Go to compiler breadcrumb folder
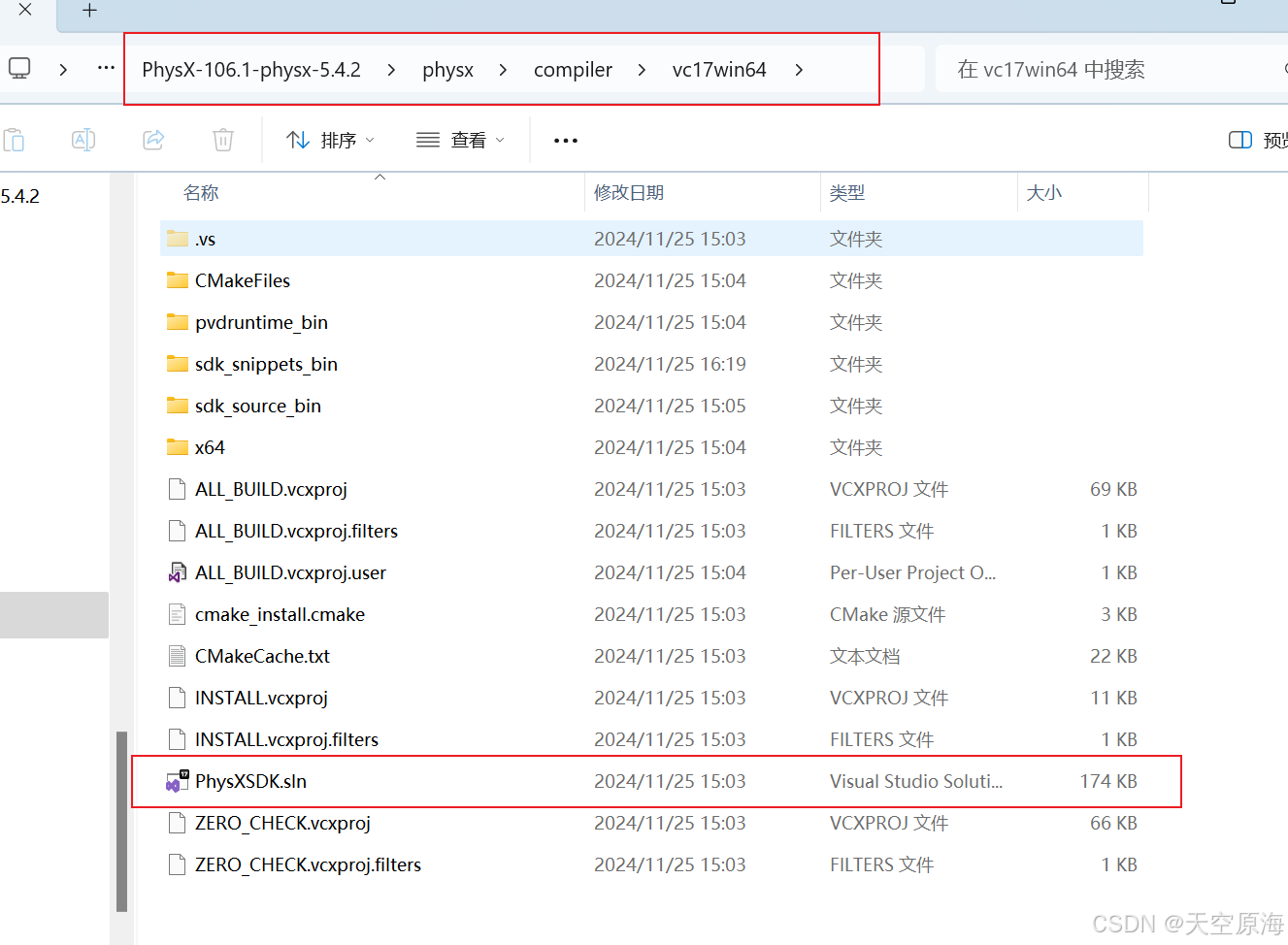The width and height of the screenshot is (1288, 945). (573, 70)
